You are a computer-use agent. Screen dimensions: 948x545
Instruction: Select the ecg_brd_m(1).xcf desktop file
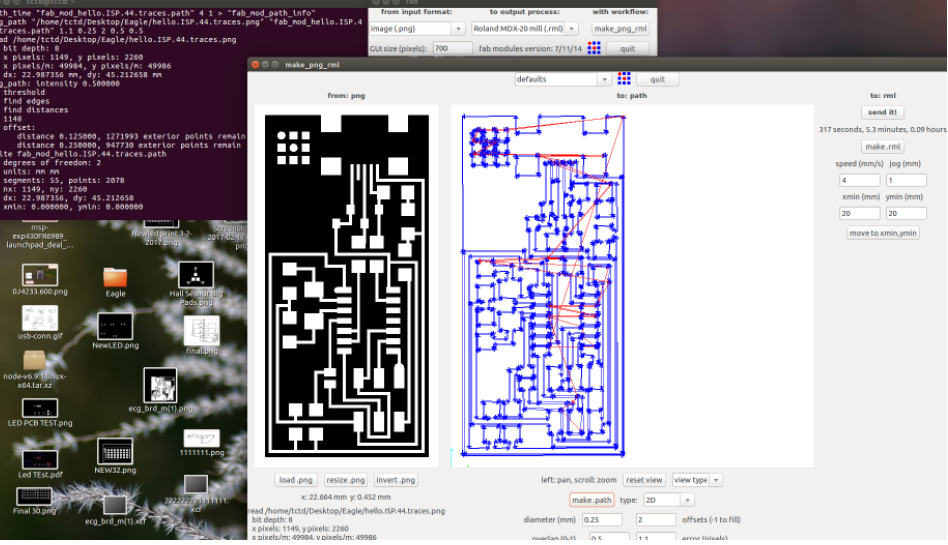[115, 511]
